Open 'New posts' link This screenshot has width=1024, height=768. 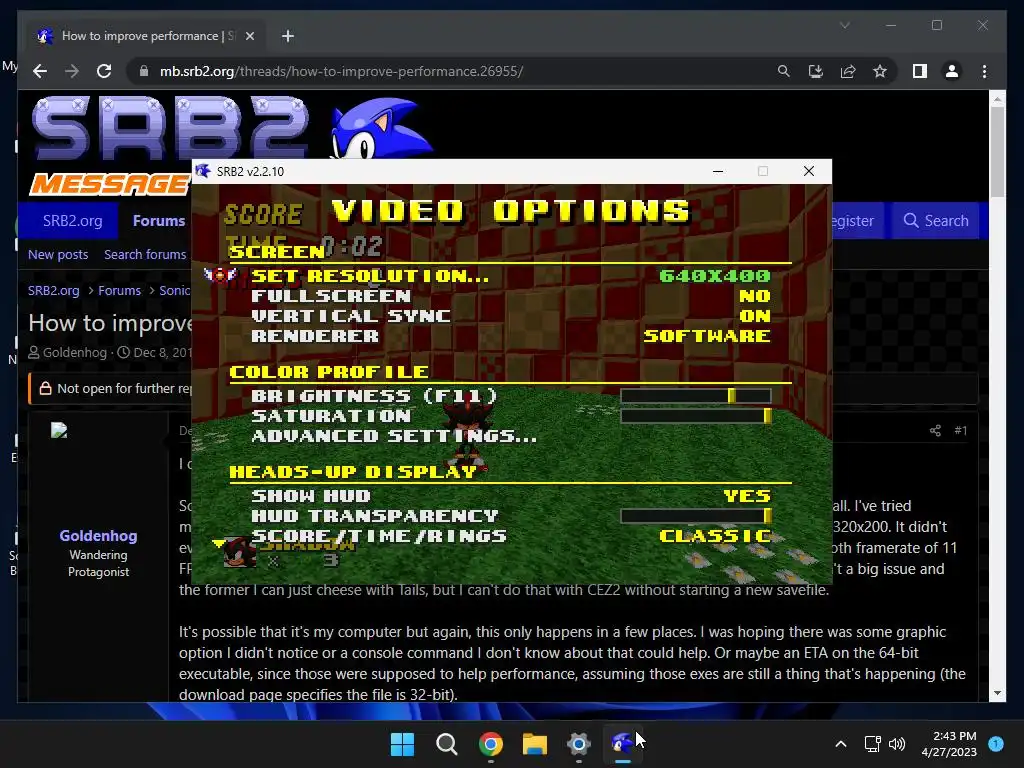click(58, 255)
